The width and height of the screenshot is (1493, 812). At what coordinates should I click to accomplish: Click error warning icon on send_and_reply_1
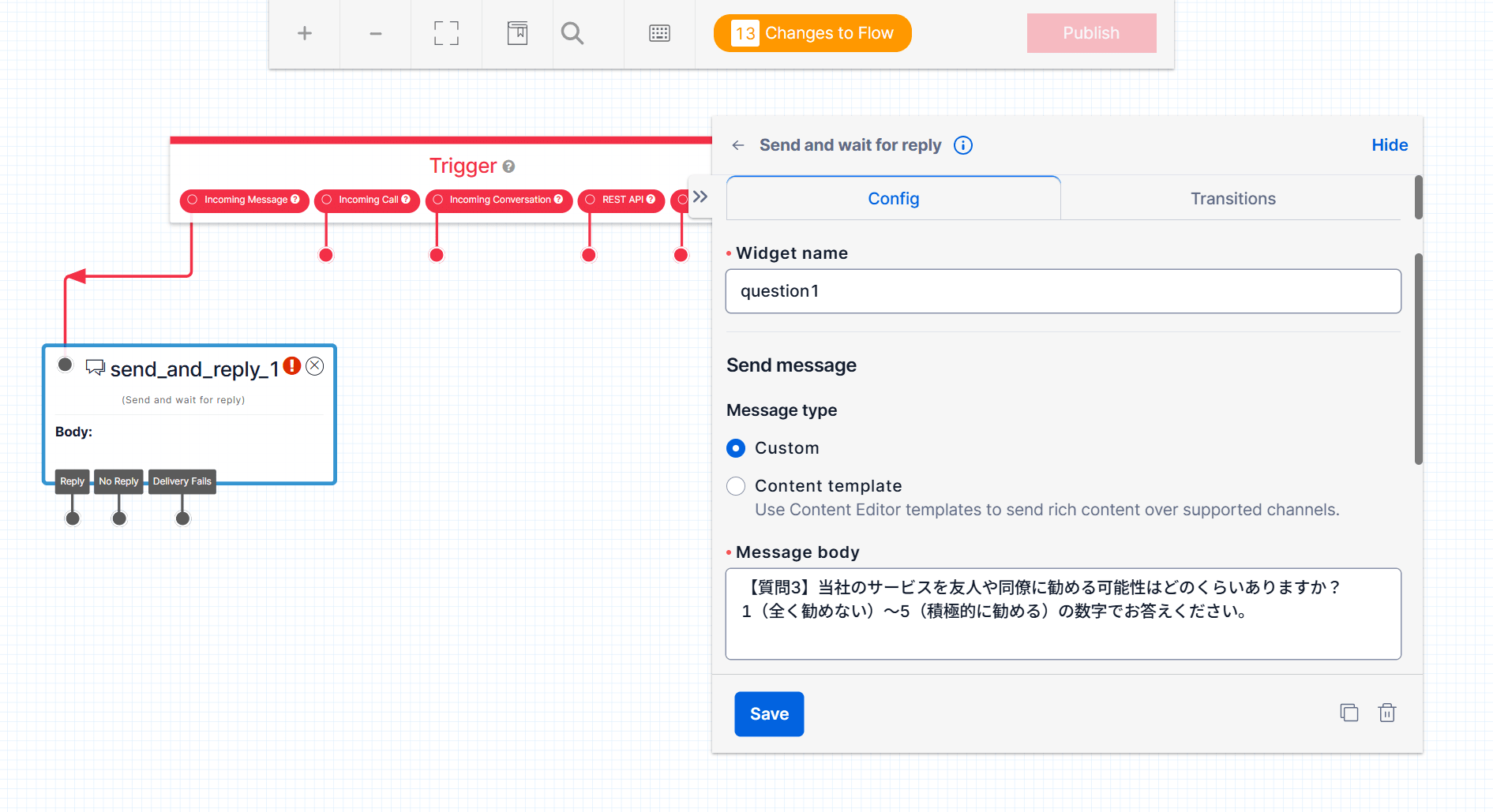[x=292, y=365]
